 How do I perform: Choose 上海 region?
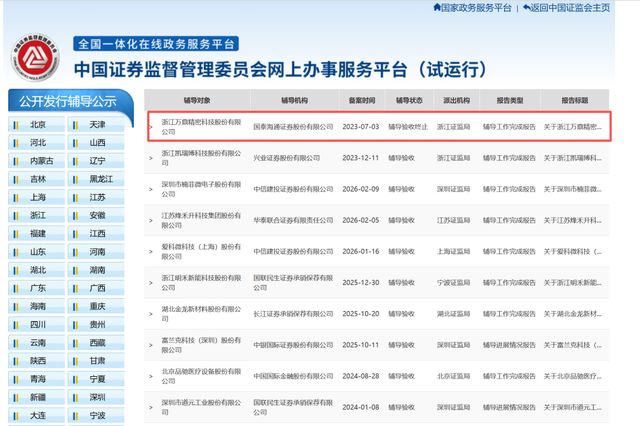tap(36, 197)
